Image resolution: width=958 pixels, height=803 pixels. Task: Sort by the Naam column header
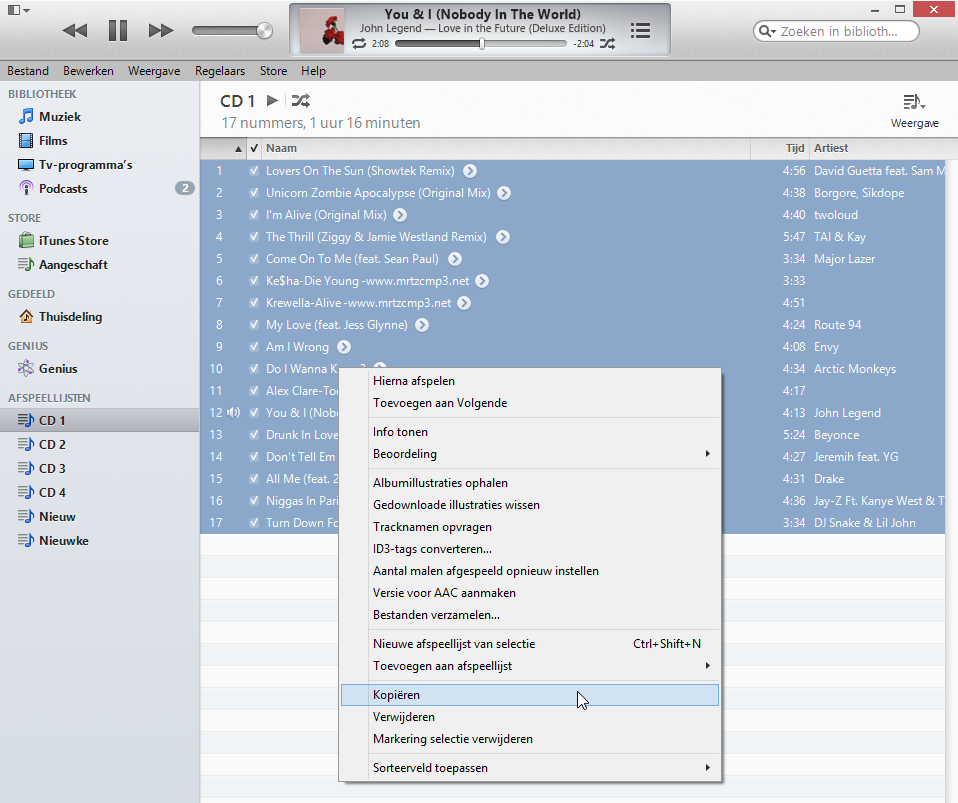click(x=506, y=148)
